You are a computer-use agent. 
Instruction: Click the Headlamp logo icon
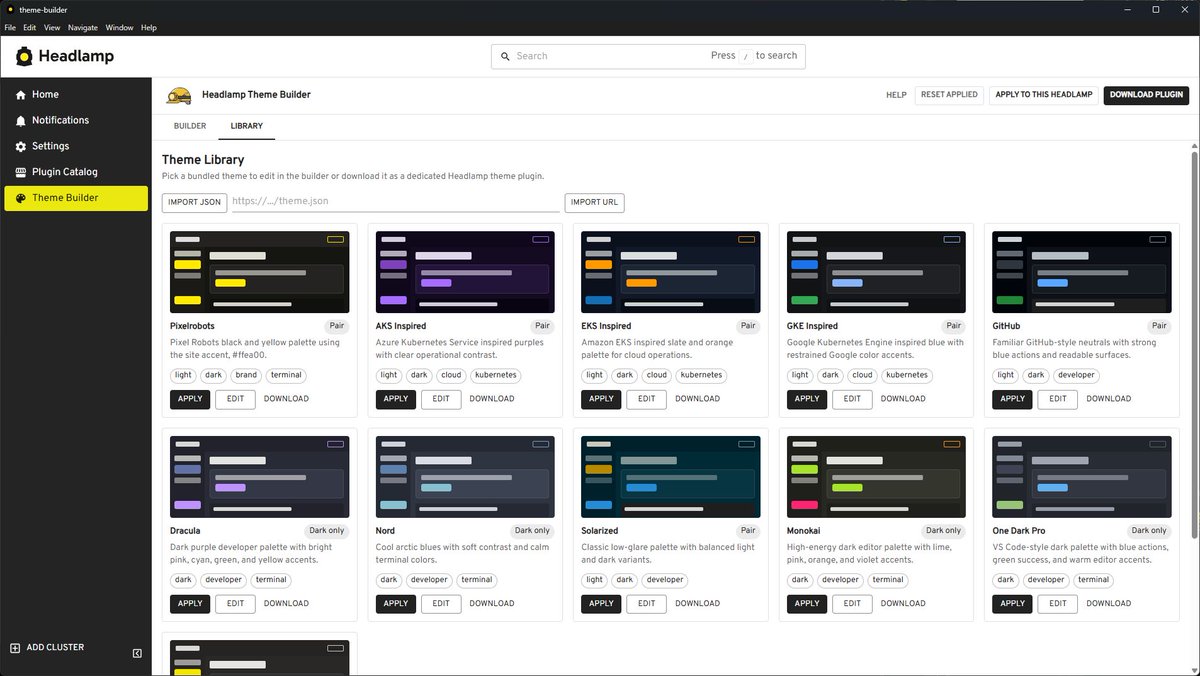(x=24, y=56)
